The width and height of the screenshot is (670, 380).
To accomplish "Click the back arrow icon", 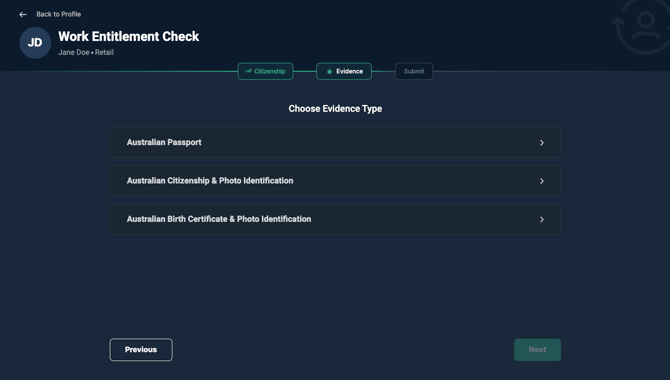I will [x=23, y=15].
